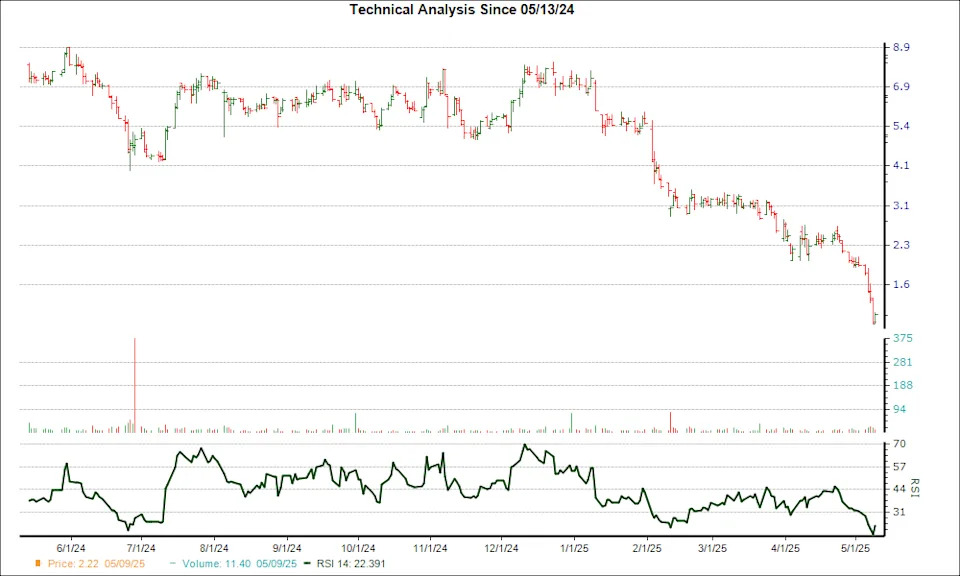Click the 6/1/24 date label
Image resolution: width=960 pixels, height=576 pixels.
71,548
